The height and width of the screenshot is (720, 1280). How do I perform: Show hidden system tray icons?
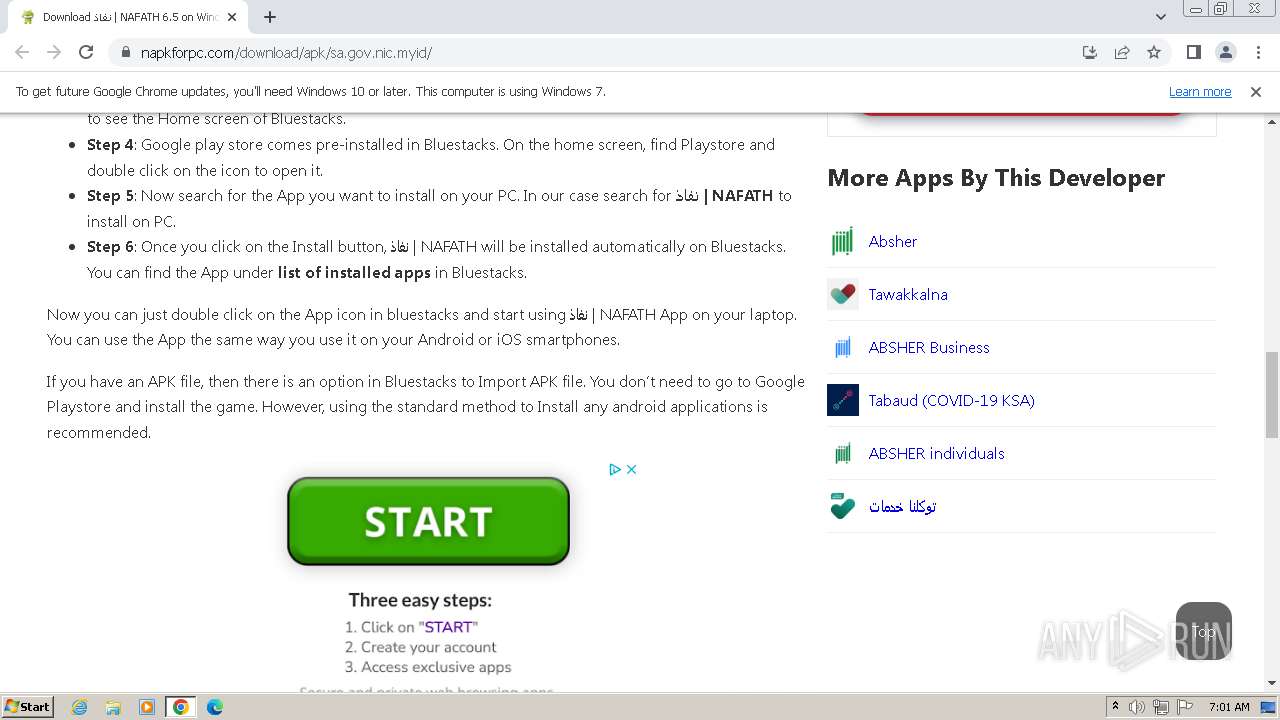click(x=1115, y=707)
